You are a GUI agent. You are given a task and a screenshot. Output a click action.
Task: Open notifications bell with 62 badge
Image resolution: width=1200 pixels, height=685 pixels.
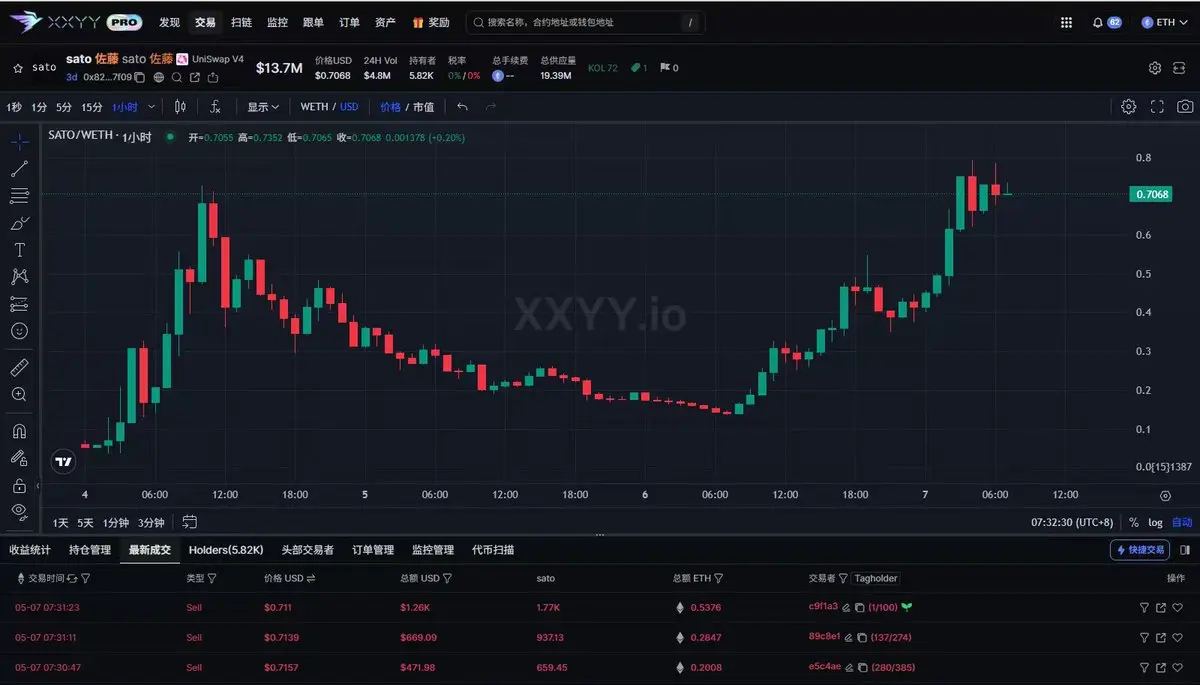click(1106, 22)
